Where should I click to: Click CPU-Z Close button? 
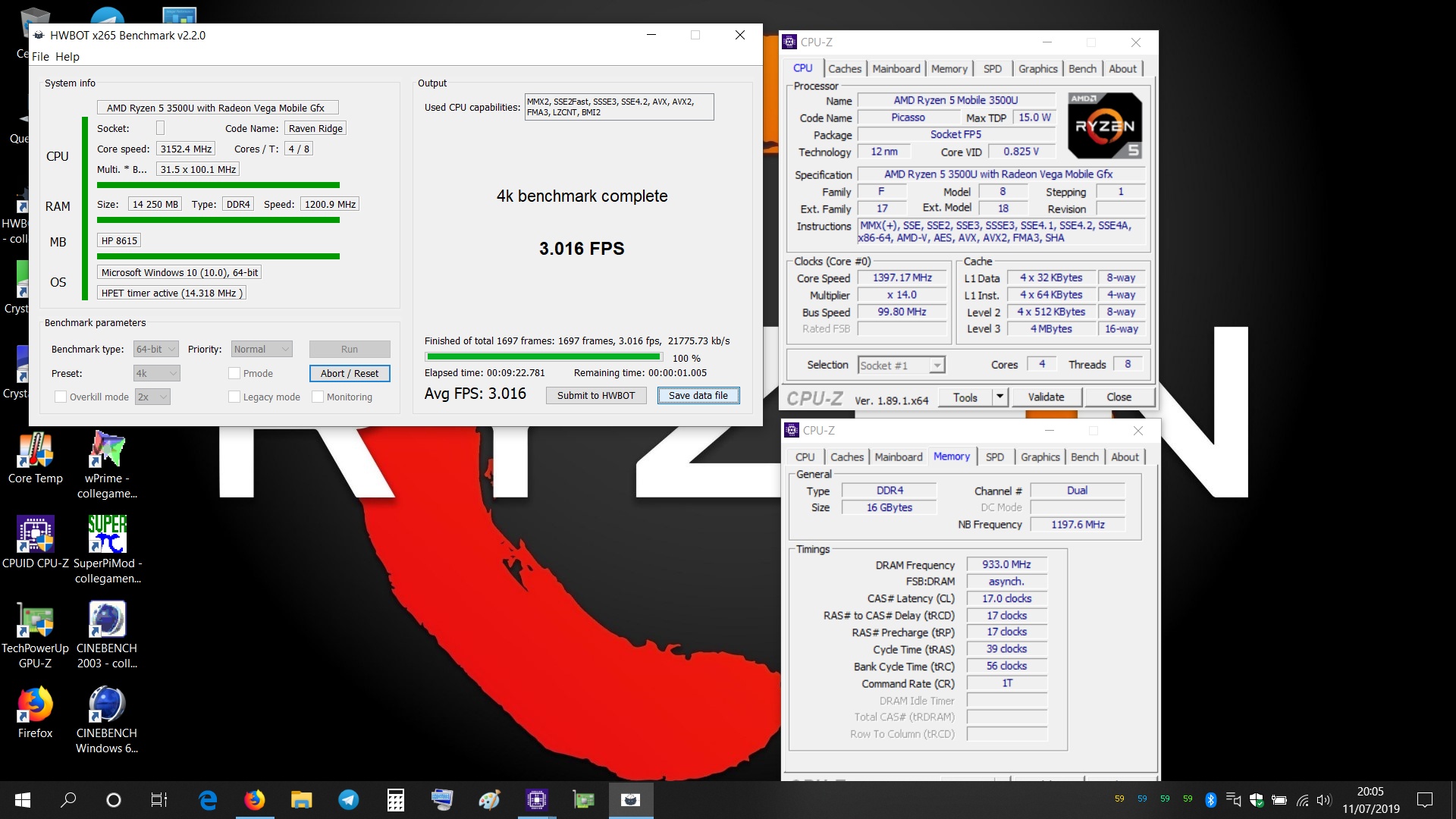pos(1119,397)
